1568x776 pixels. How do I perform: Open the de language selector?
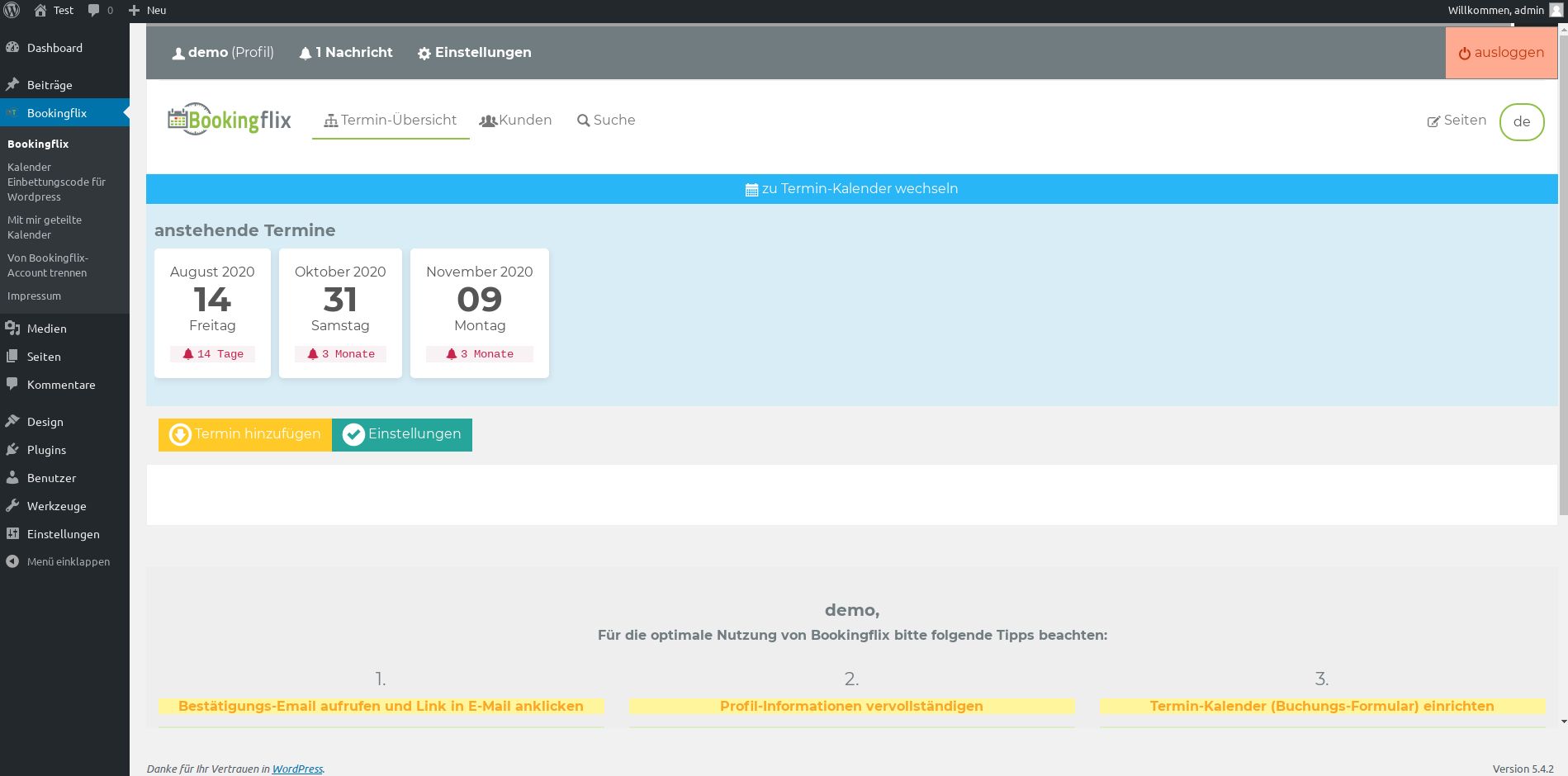tap(1522, 121)
